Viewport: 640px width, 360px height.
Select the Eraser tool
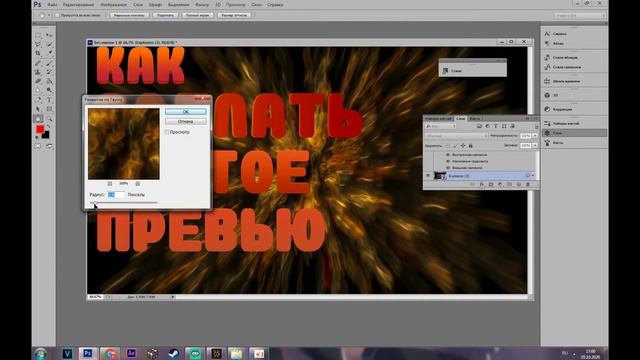[x=38, y=81]
